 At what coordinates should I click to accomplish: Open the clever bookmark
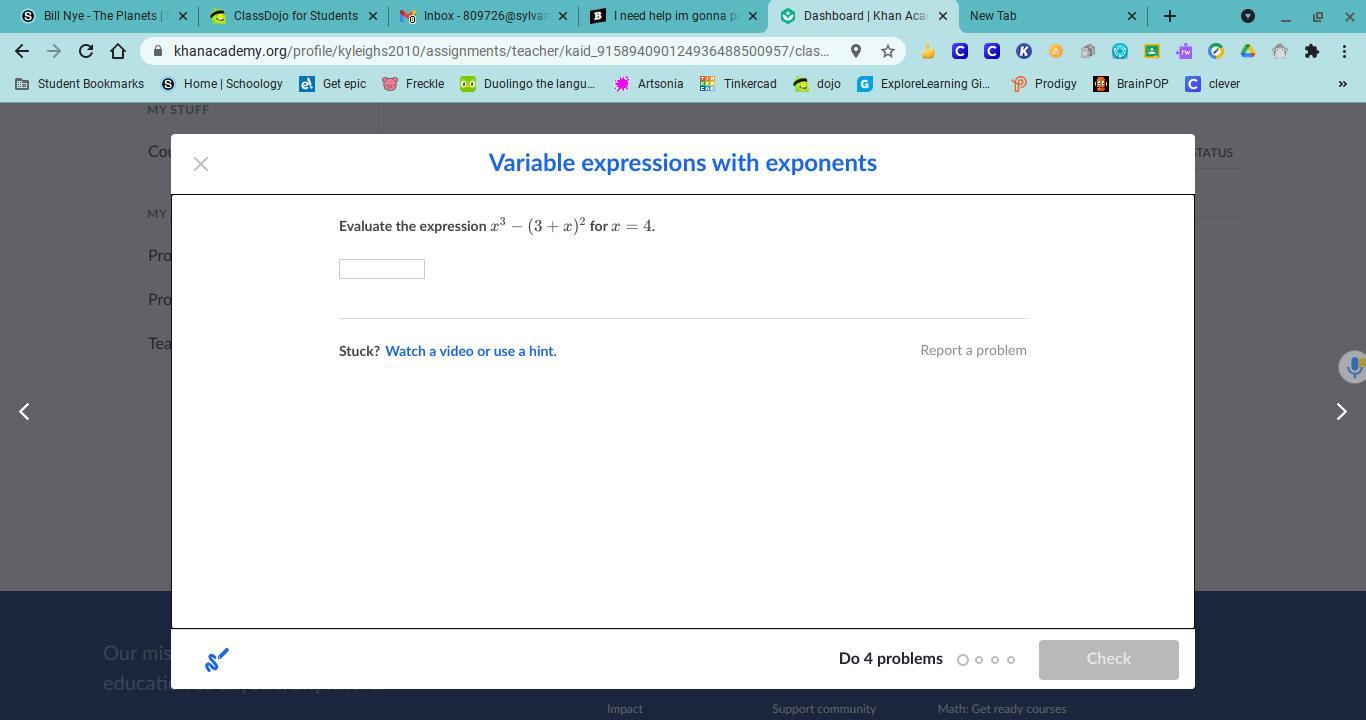click(x=1213, y=84)
